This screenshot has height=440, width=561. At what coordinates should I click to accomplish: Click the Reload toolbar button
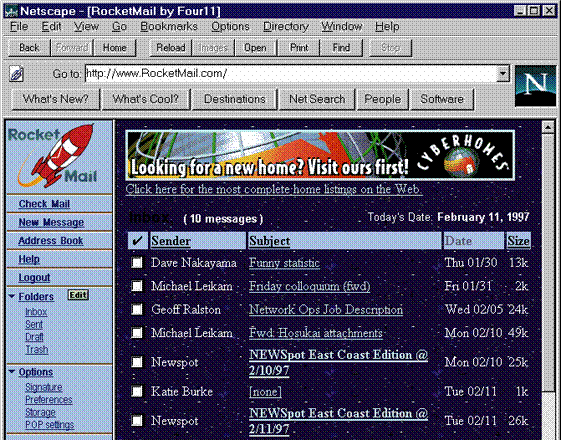pyautogui.click(x=171, y=48)
